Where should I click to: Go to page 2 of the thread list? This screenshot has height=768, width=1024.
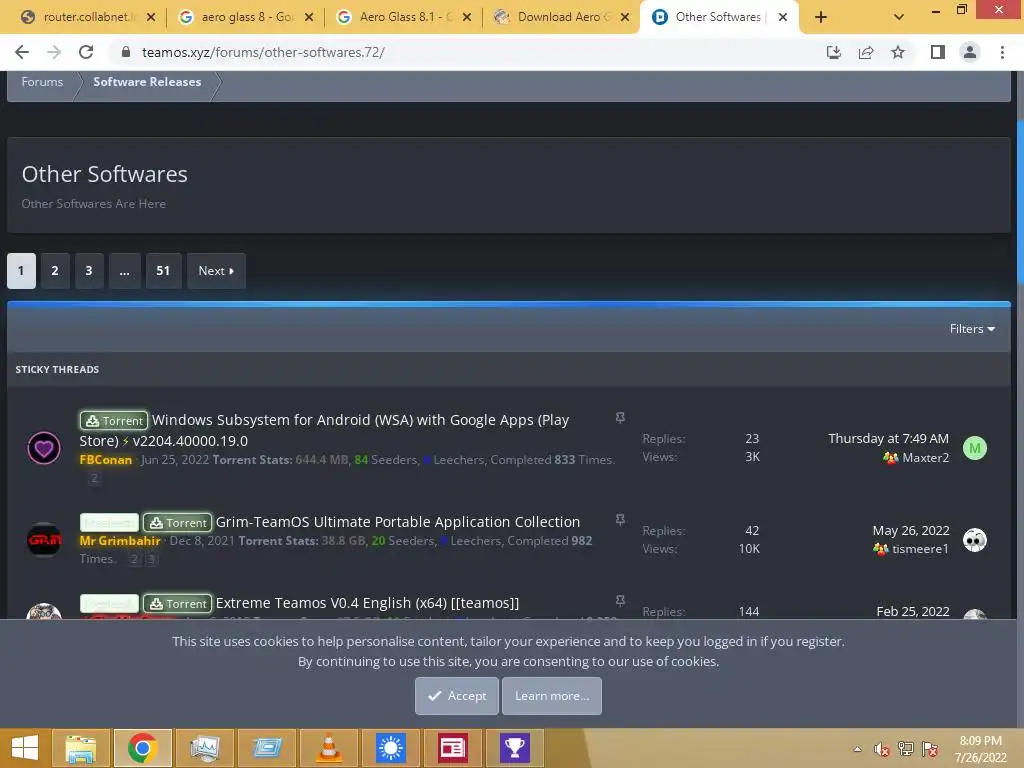[55, 270]
